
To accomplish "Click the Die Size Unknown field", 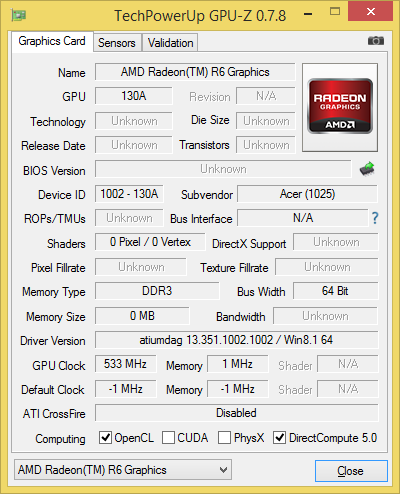I will tap(266, 121).
